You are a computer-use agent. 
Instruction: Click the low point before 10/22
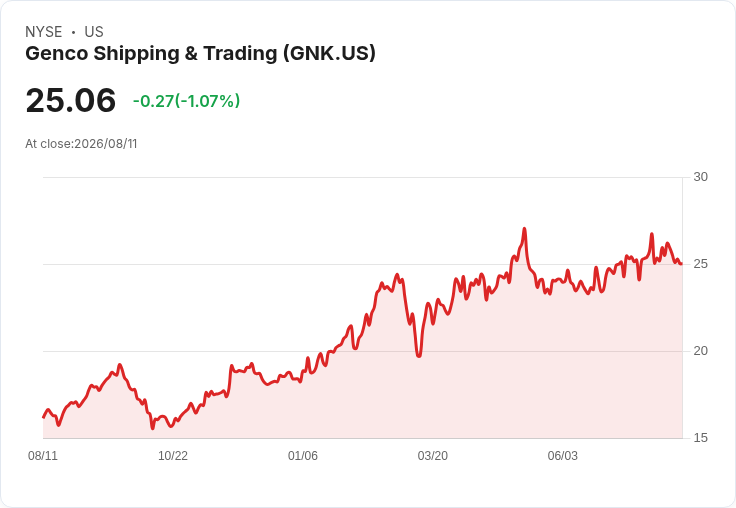[152, 428]
